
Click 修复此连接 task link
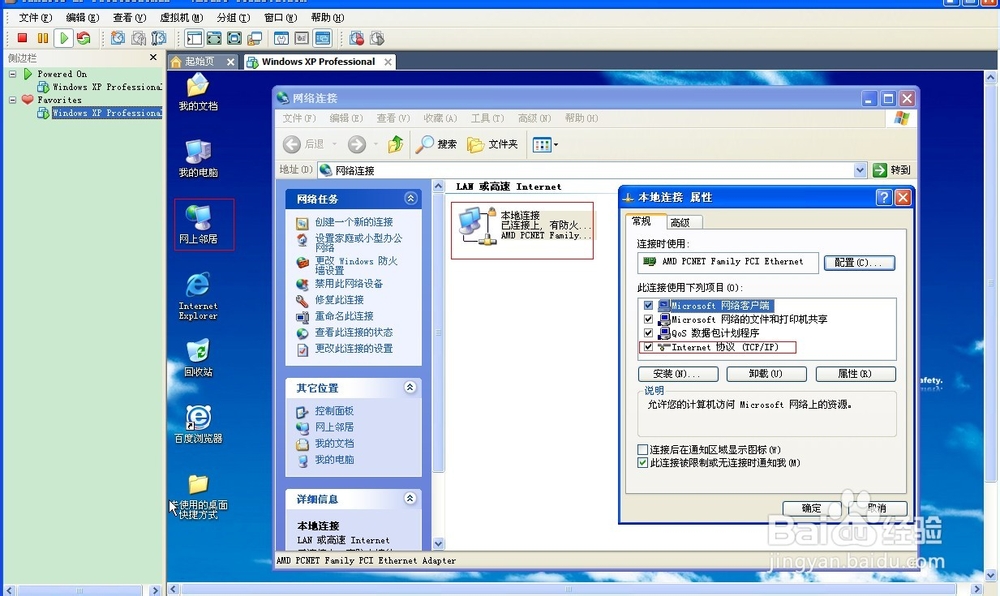[339, 300]
